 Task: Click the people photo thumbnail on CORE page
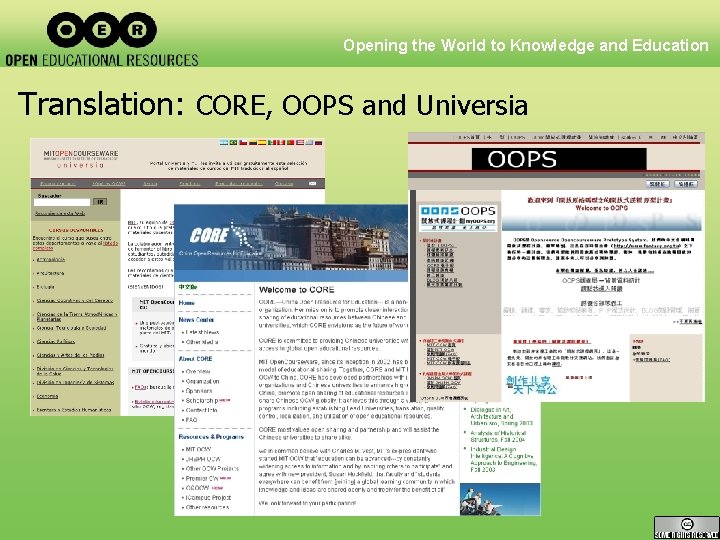coord(500,499)
